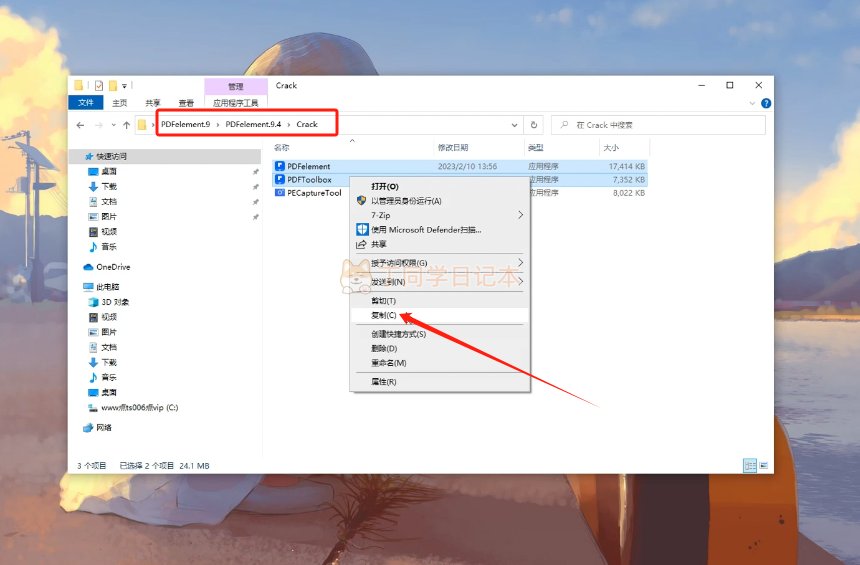Click Crack segment in address path
The image size is (860, 565).
(307, 125)
